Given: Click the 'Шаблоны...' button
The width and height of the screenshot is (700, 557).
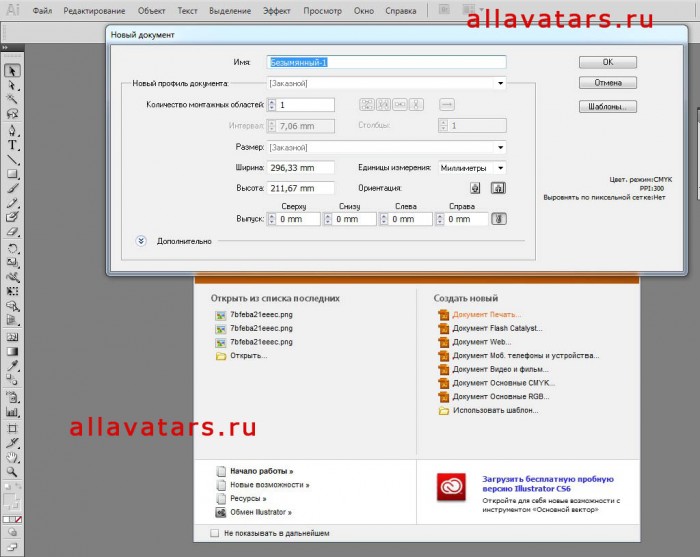Looking at the screenshot, I should click(607, 106).
